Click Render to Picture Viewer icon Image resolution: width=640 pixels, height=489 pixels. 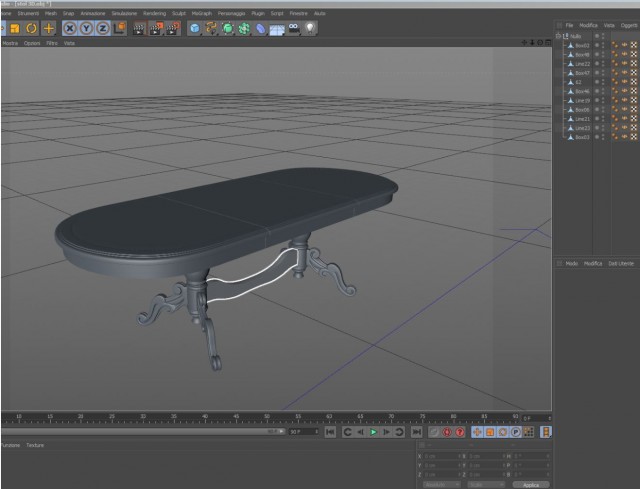click(156, 28)
